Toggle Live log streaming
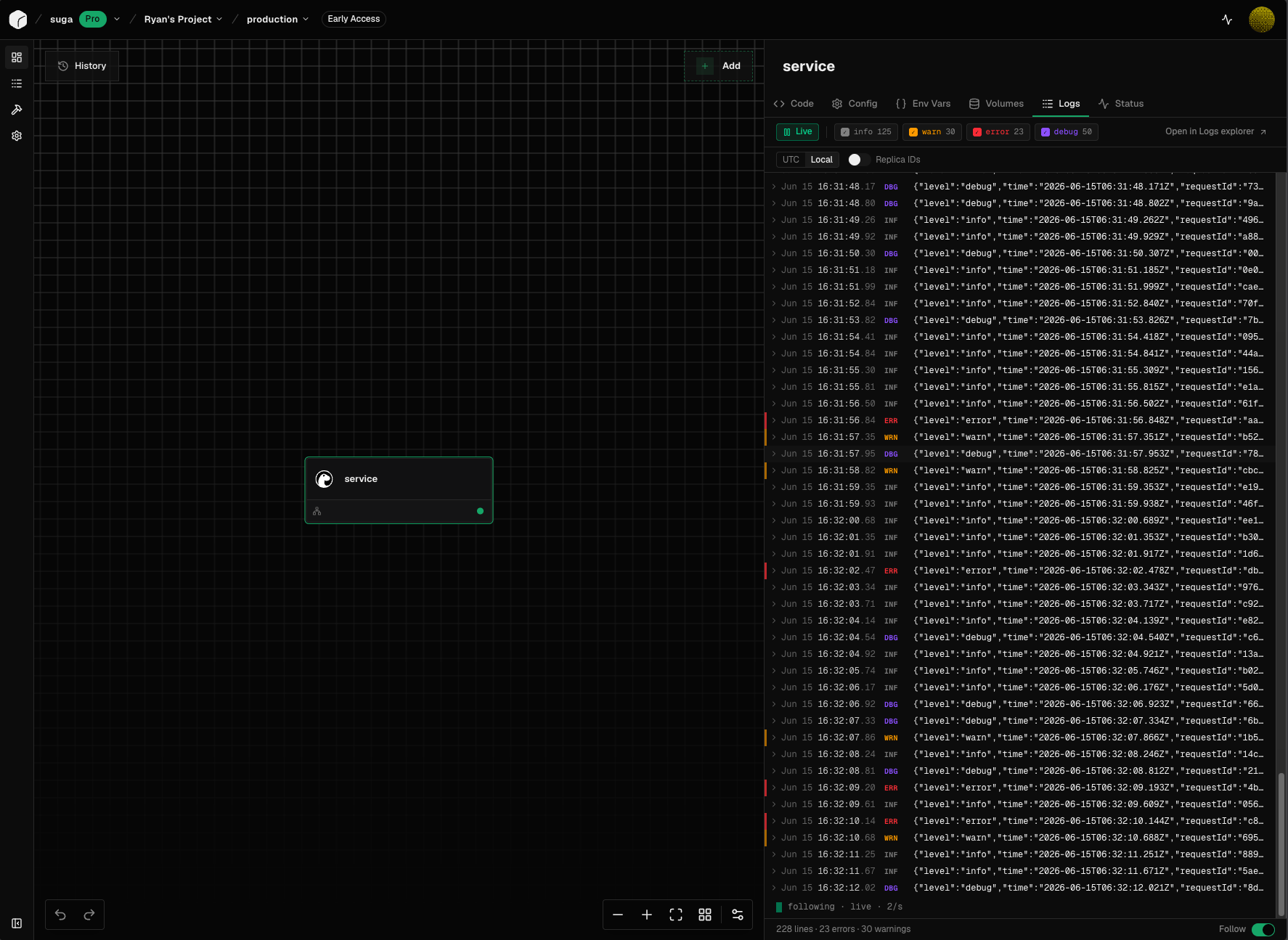The image size is (1288, 940). 797,132
